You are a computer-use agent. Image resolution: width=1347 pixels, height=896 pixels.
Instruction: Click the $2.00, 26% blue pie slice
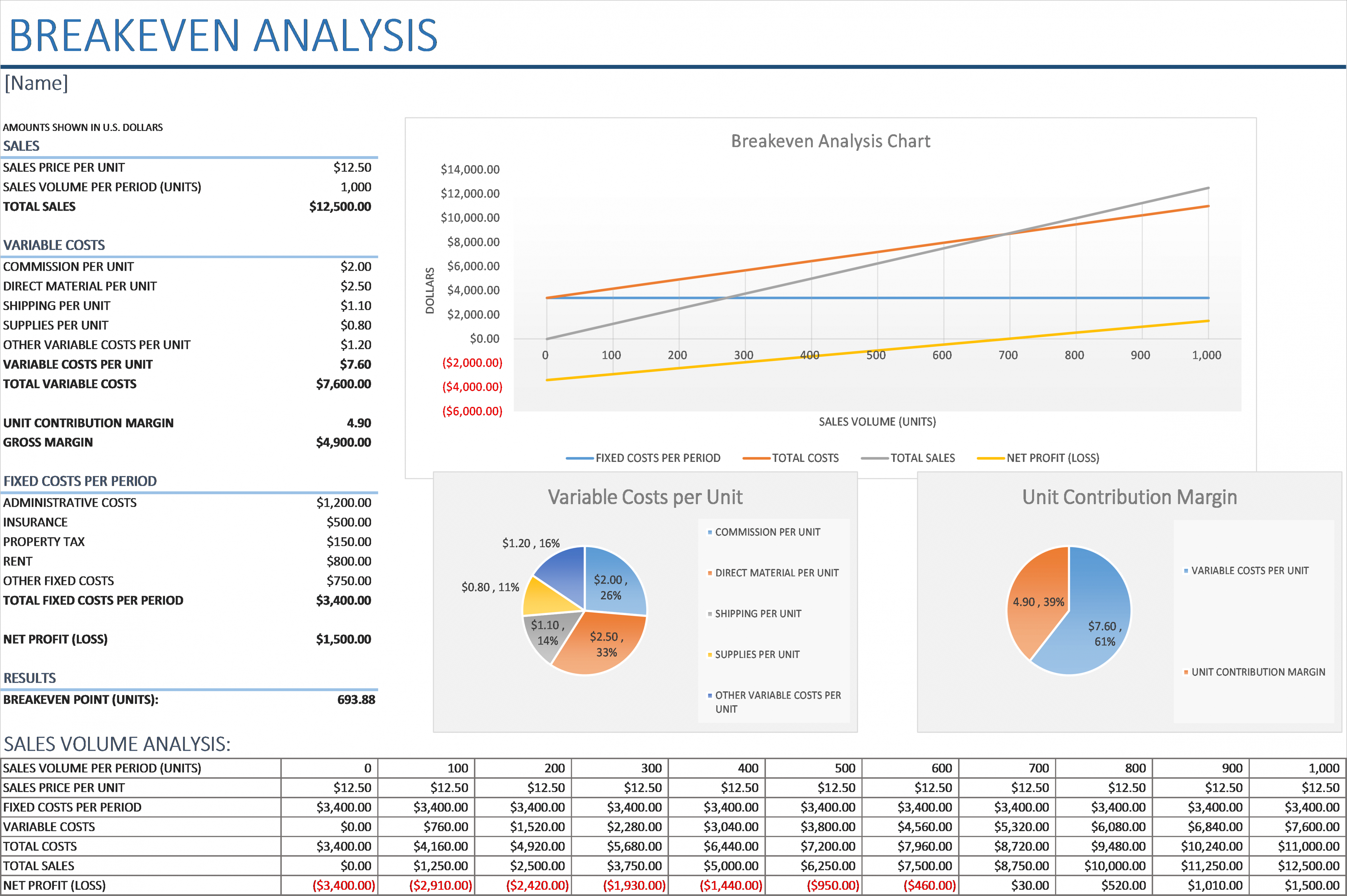click(x=610, y=587)
